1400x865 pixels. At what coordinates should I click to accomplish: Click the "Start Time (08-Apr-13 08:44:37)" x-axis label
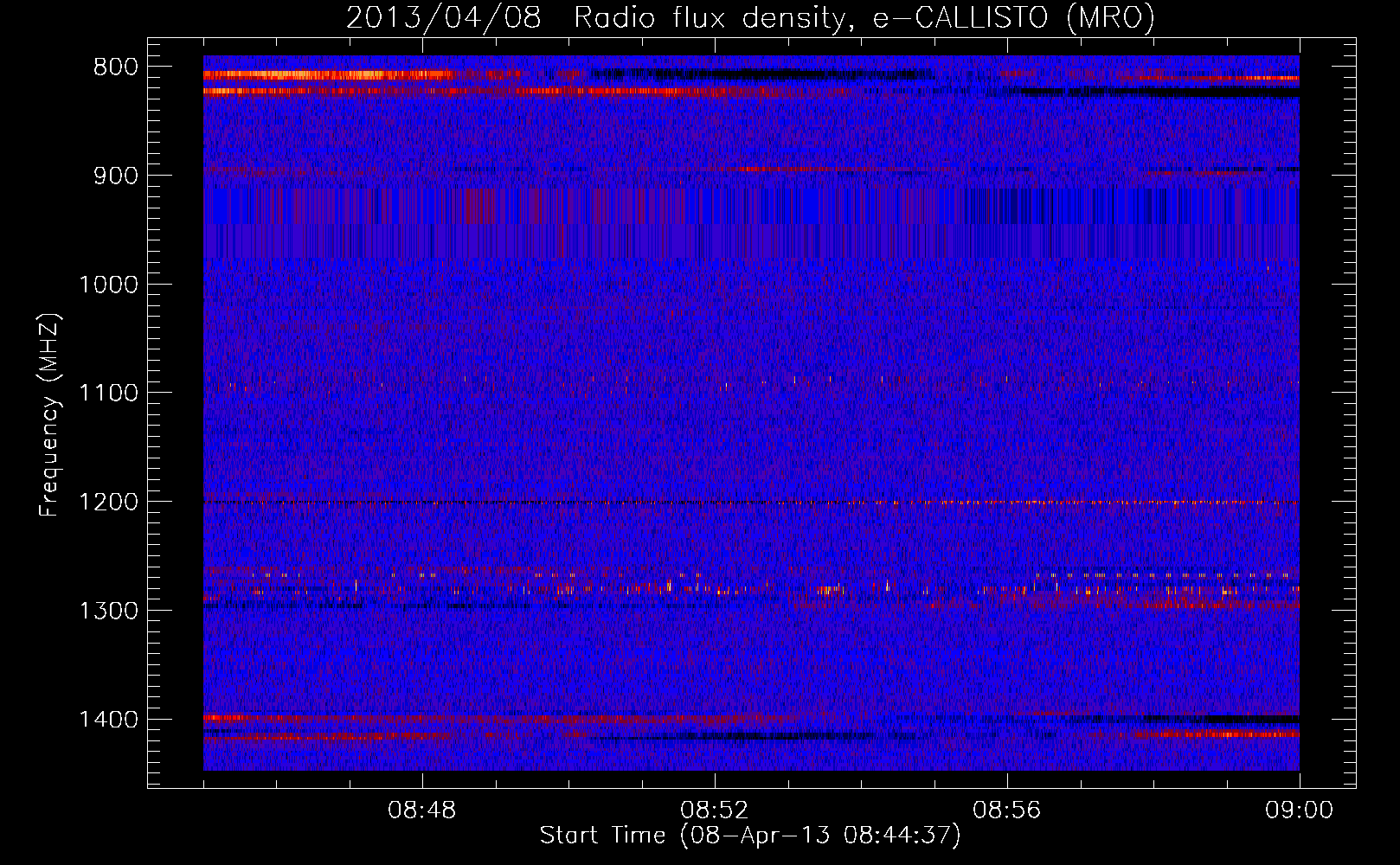[x=750, y=836]
